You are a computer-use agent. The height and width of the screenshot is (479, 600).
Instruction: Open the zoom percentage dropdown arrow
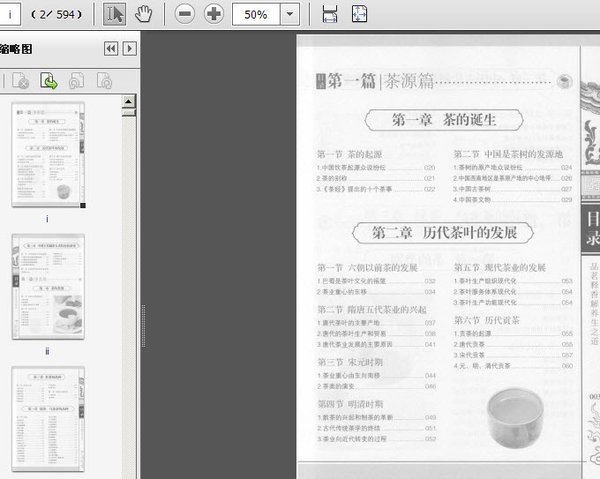[x=289, y=14]
